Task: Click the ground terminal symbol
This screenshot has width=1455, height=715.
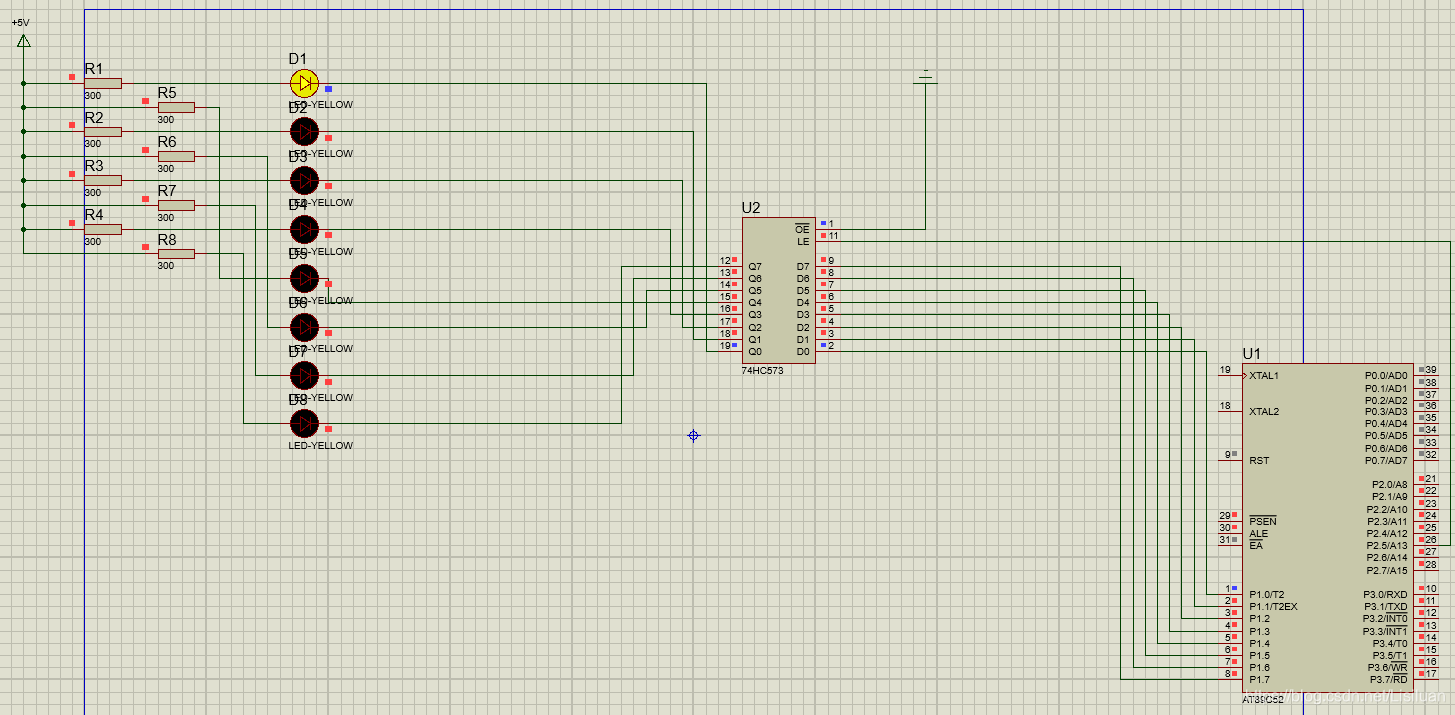Action: 925,77
